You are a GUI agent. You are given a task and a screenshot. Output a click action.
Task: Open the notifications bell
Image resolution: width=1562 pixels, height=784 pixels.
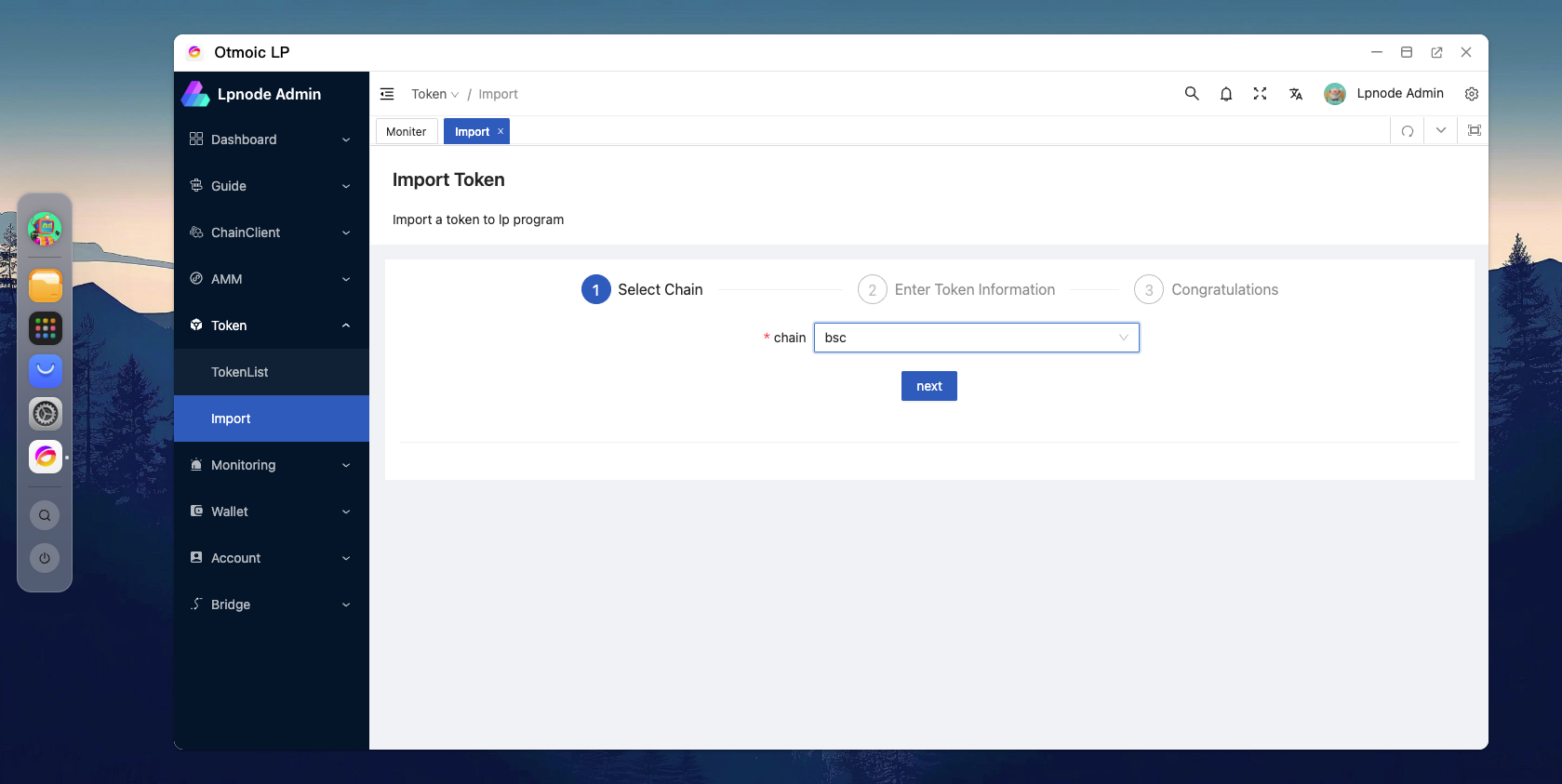pyautogui.click(x=1225, y=94)
